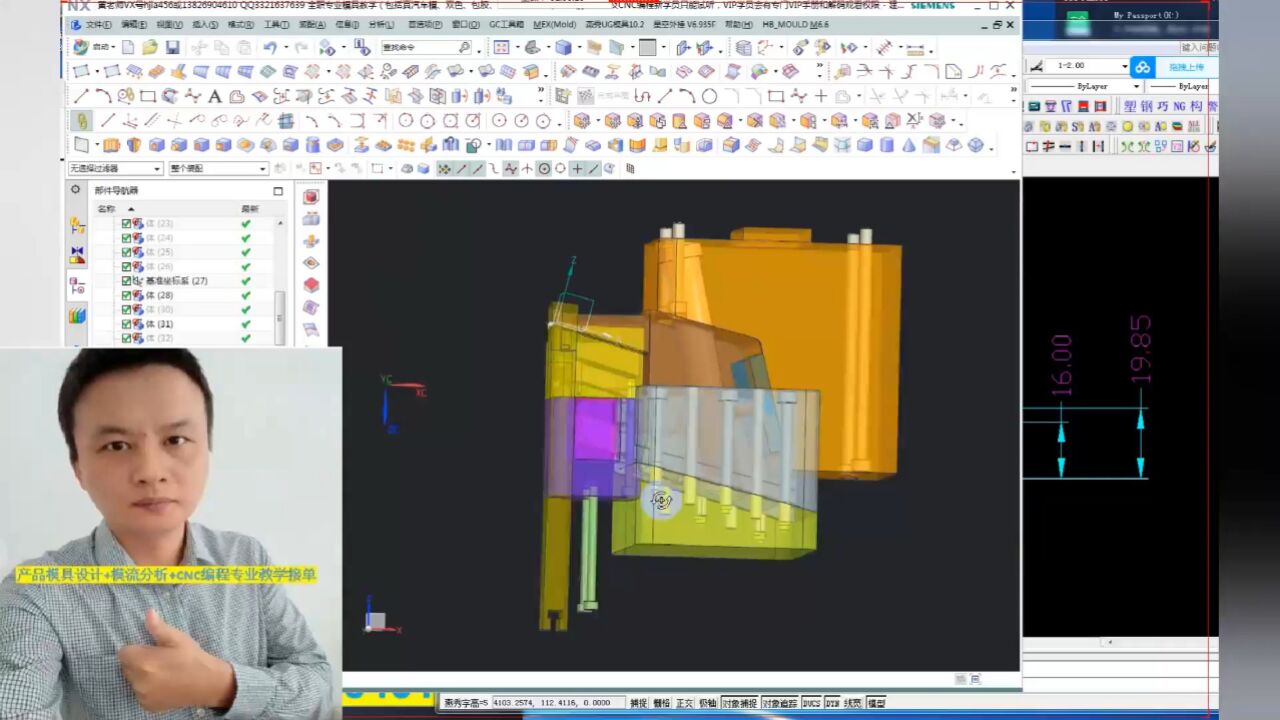Uncheck the 体 (28) checkbox

coord(126,295)
